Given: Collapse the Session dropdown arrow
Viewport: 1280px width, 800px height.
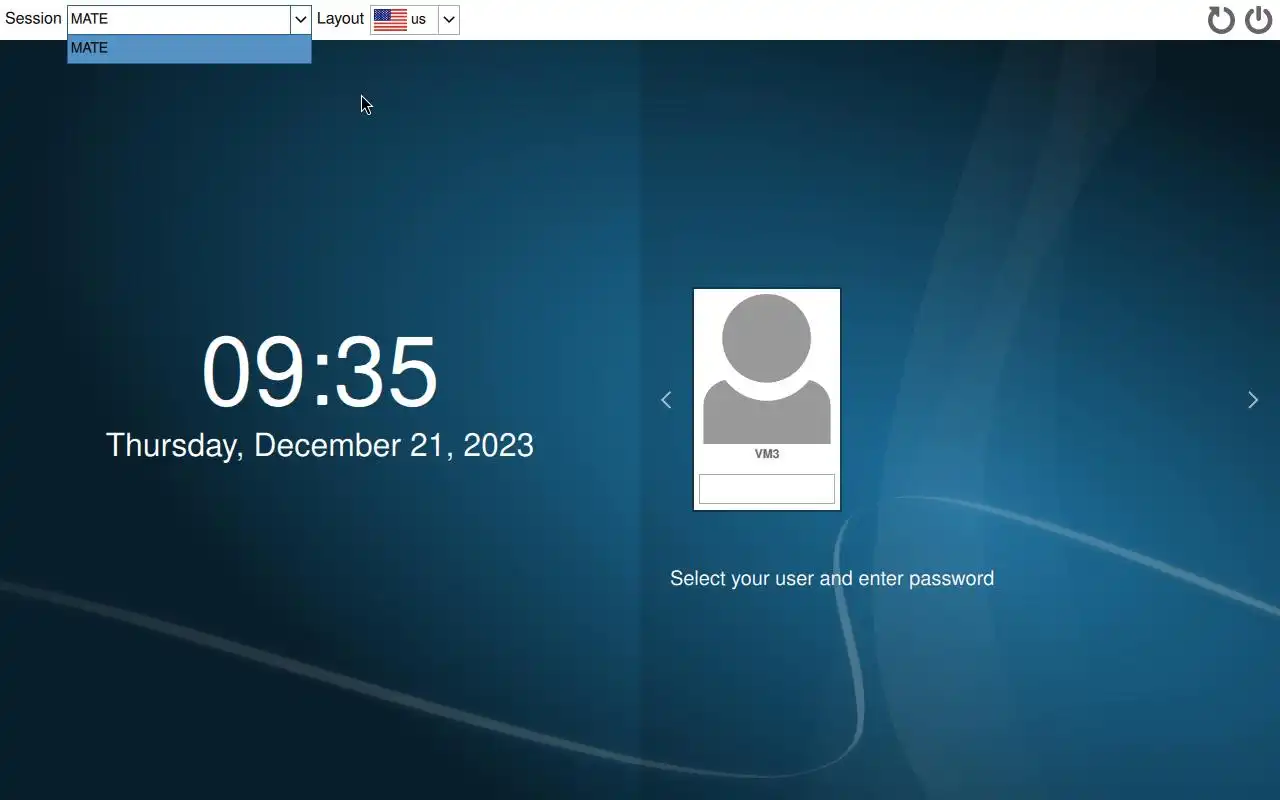Looking at the screenshot, I should 300,20.
